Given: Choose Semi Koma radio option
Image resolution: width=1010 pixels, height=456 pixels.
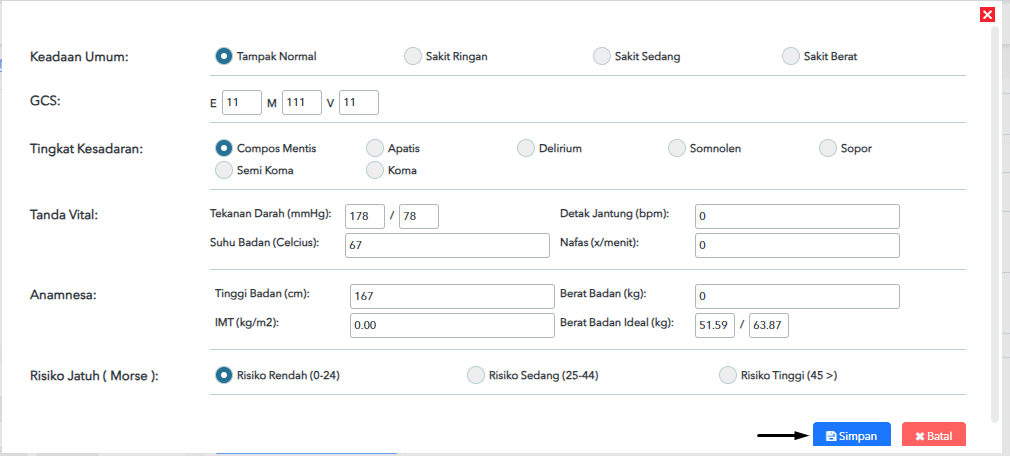Looking at the screenshot, I should tap(224, 170).
